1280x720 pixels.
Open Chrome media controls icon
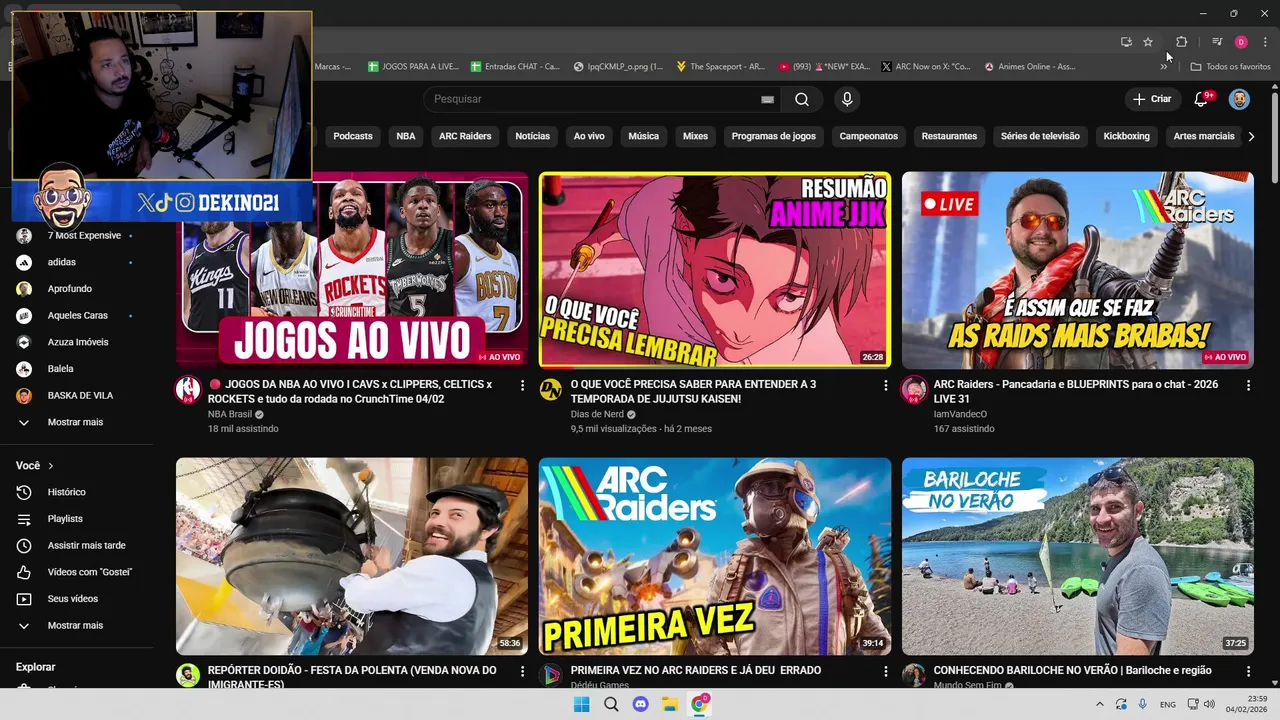tap(1217, 42)
